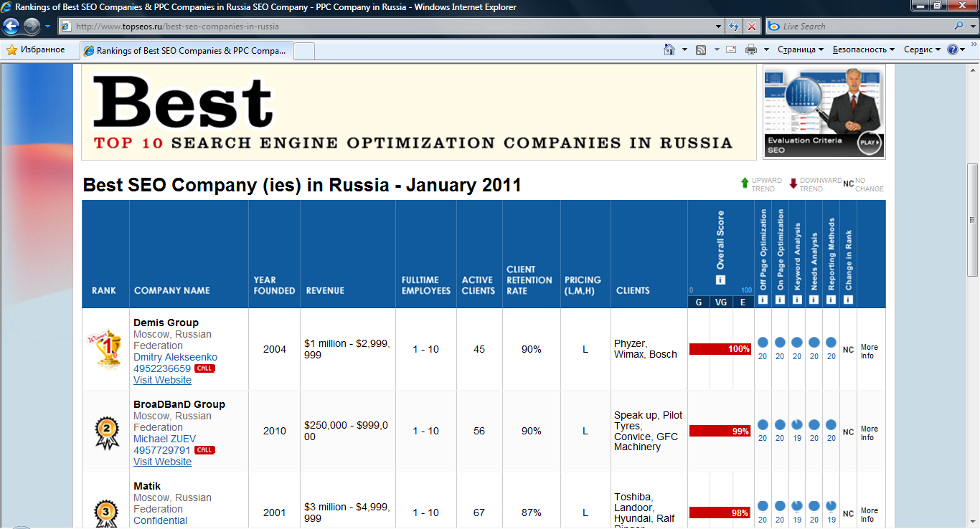Open More Info for BroaDBanD Group
The image size is (980, 529).
click(x=869, y=433)
